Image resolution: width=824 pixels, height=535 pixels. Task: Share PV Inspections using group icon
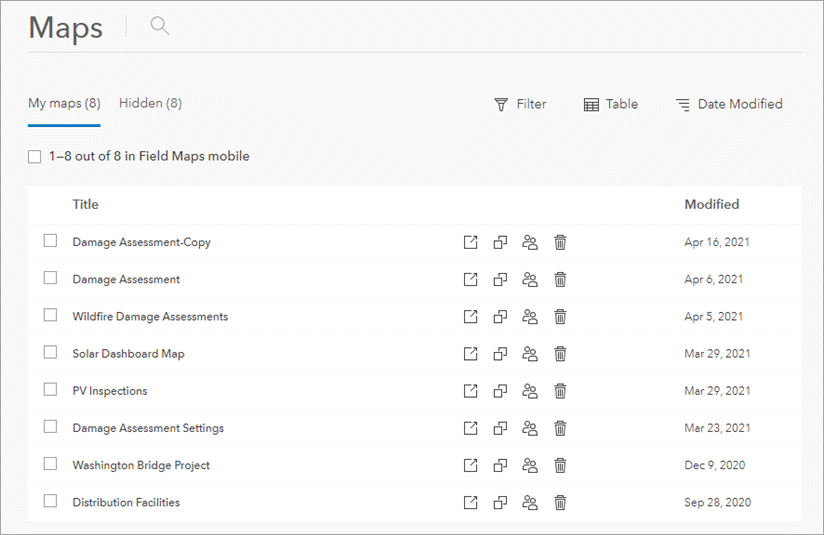(x=530, y=391)
